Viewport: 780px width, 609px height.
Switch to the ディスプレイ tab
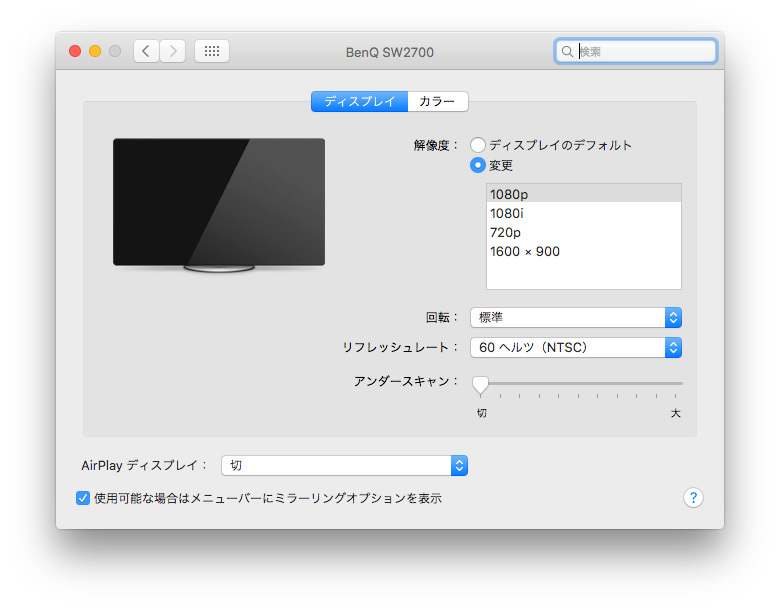[359, 102]
